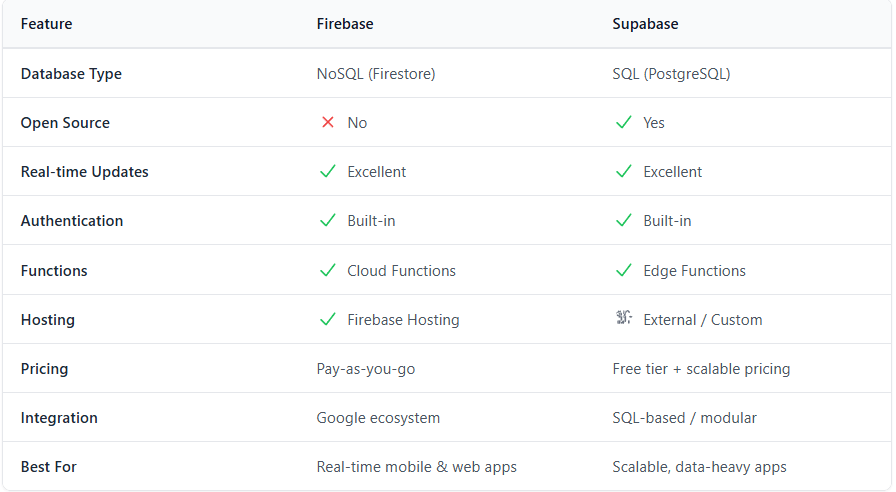The image size is (896, 492).
Task: Click Excellent text under Firebase
Action: [x=377, y=172]
